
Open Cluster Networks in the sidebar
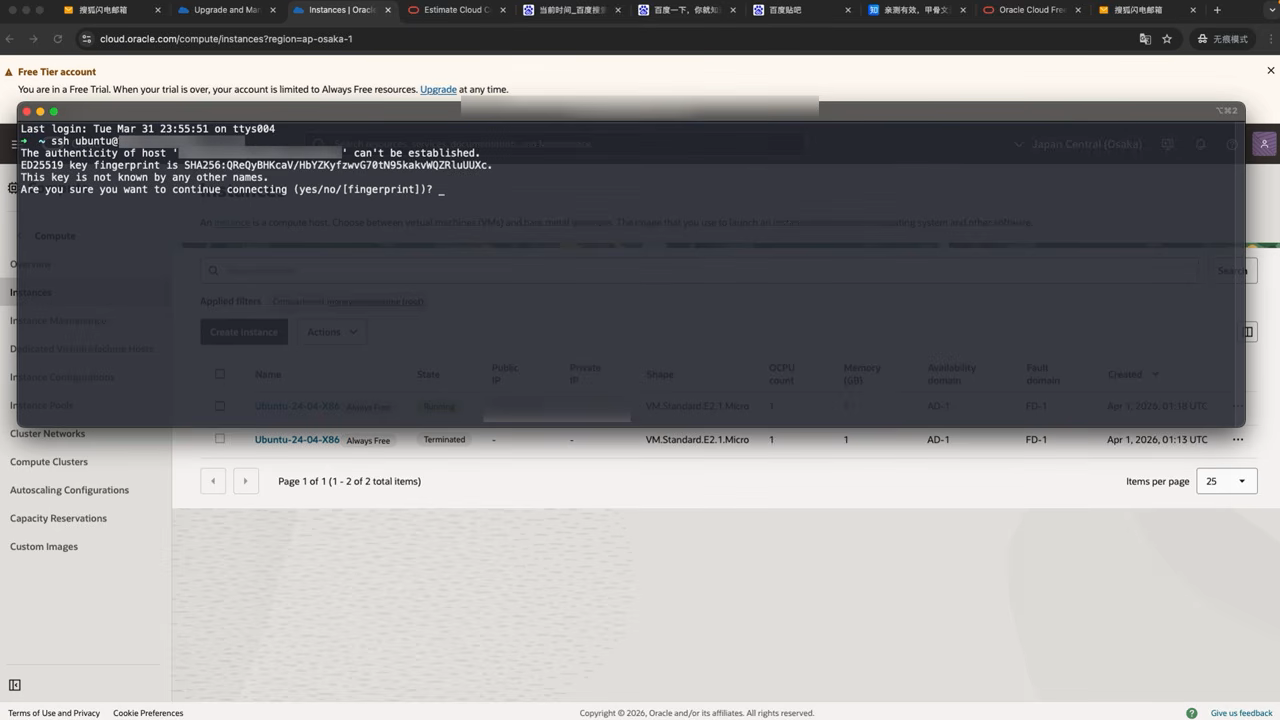tap(47, 434)
